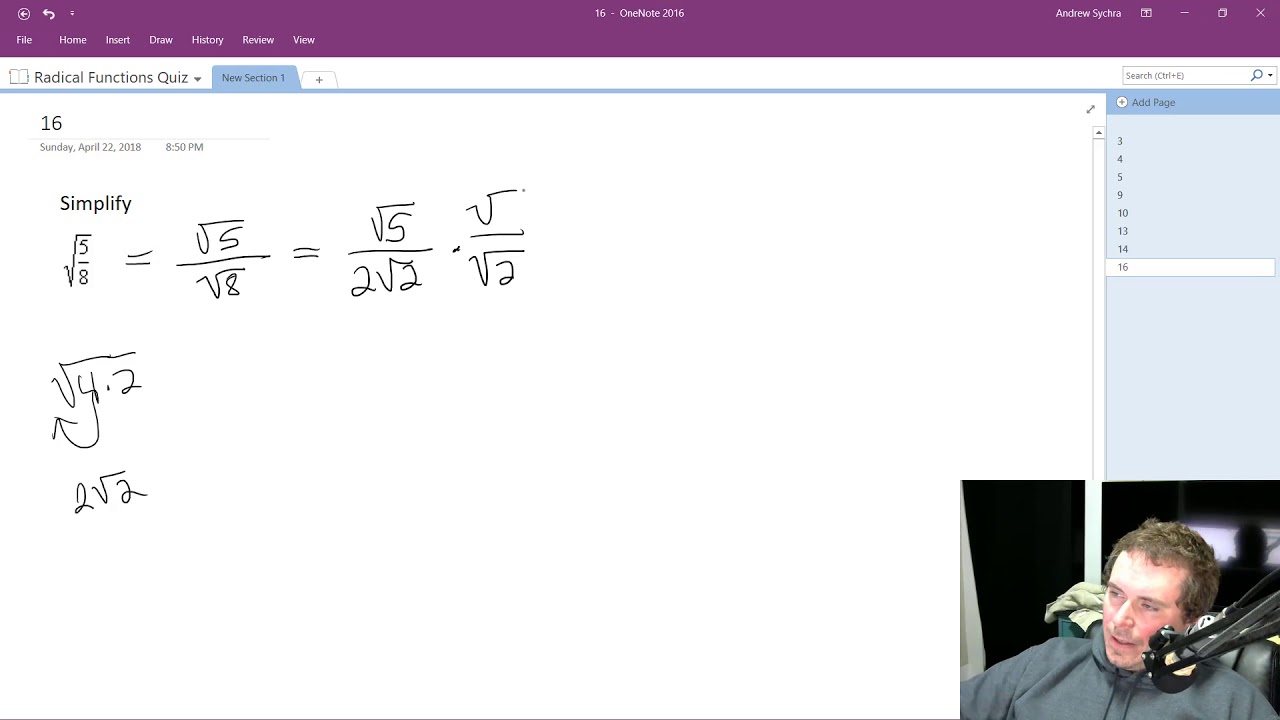The image size is (1280, 720).
Task: Open page 13 in page list
Action: (x=1190, y=231)
